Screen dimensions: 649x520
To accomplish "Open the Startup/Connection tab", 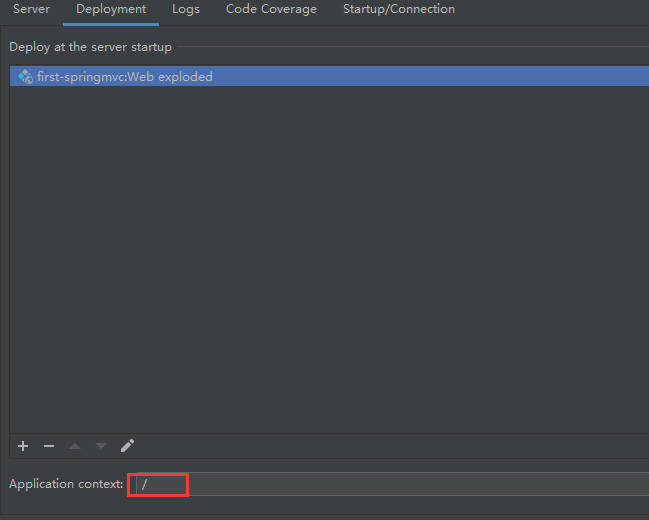I will click(399, 9).
